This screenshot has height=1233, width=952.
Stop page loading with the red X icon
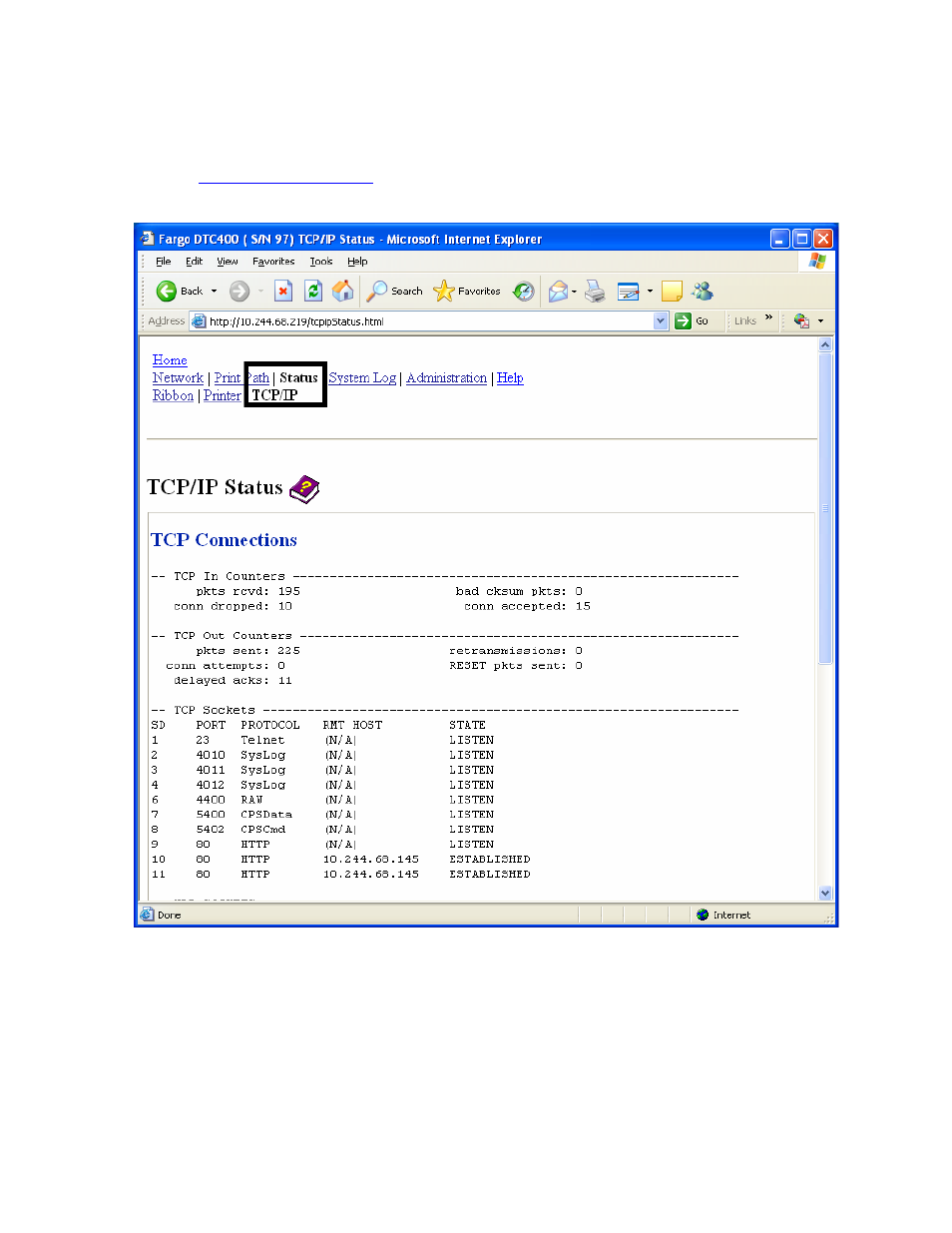point(283,292)
